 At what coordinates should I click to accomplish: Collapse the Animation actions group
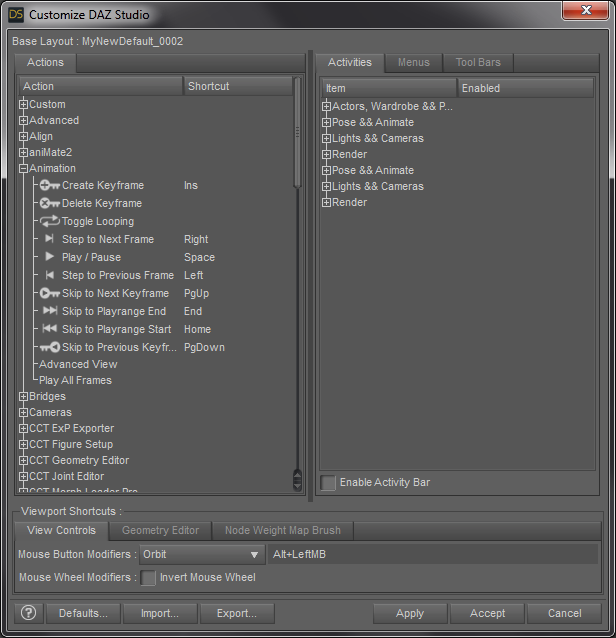coord(23,168)
